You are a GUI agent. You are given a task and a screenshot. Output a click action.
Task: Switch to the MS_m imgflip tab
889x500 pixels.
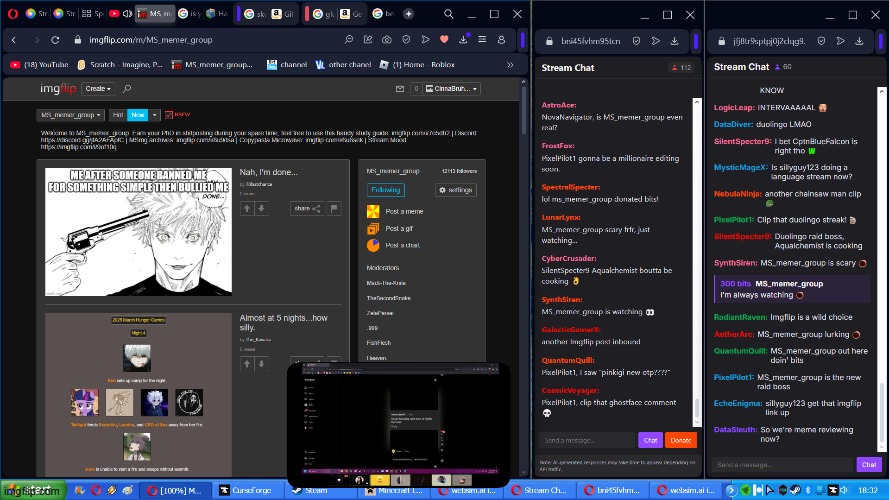[155, 14]
